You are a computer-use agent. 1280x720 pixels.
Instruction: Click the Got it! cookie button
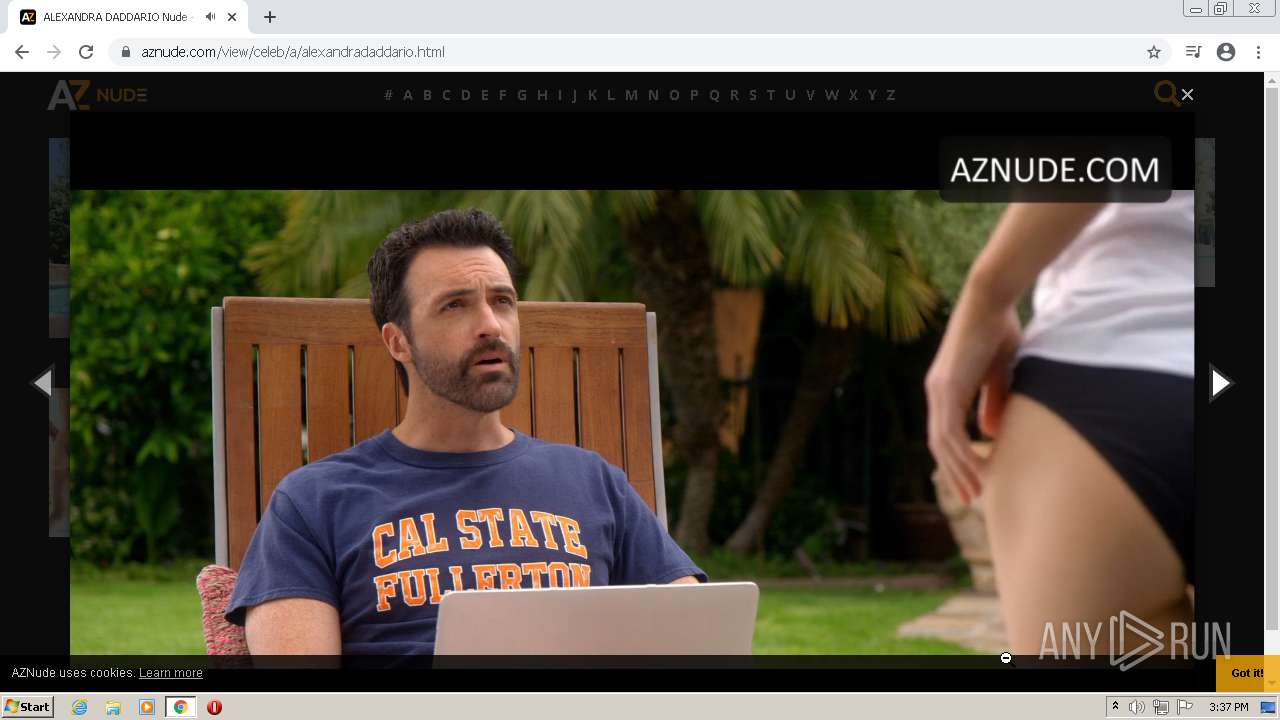point(1247,673)
